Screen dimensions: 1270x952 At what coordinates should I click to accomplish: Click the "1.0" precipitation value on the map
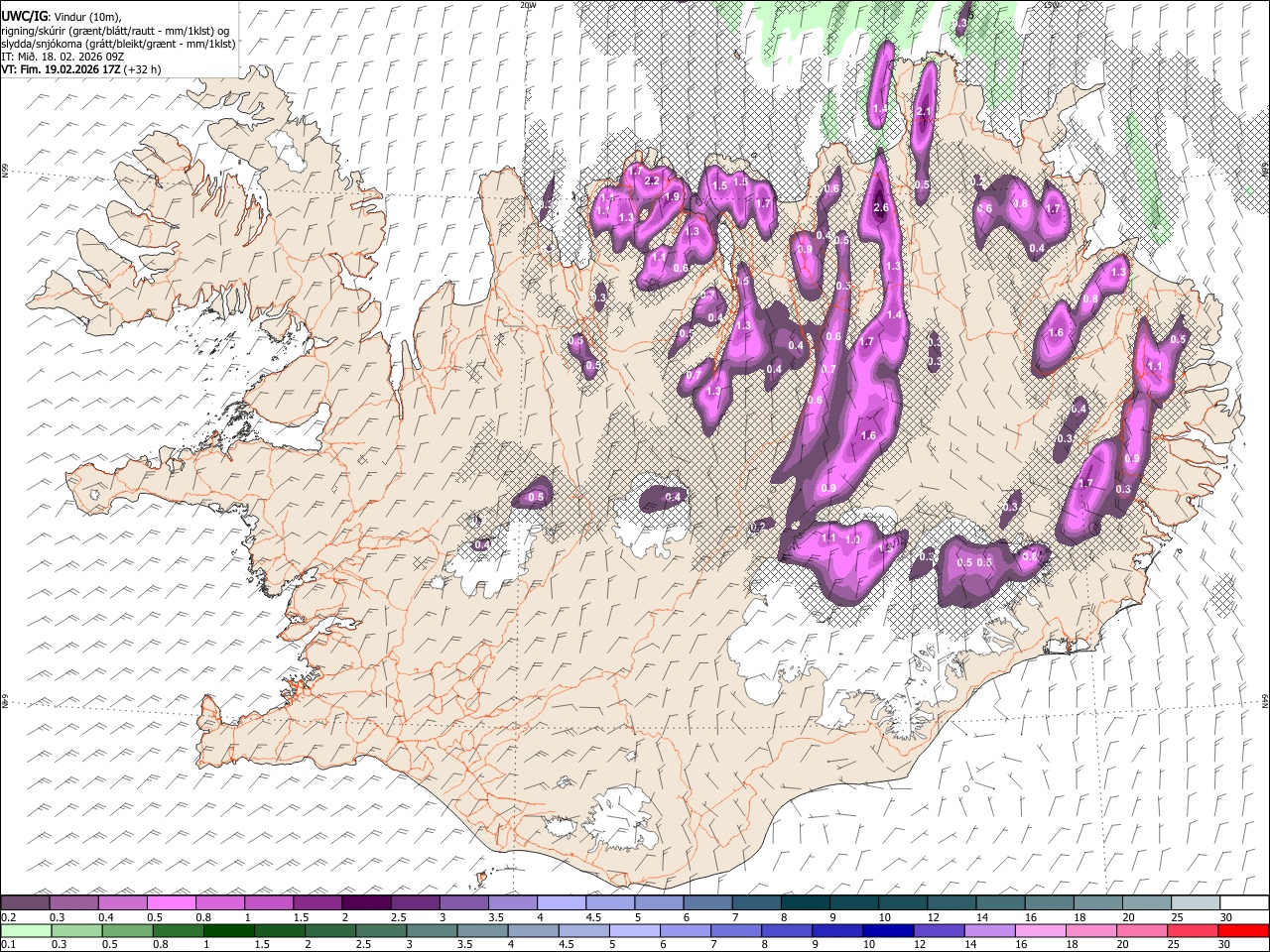[x=851, y=539]
